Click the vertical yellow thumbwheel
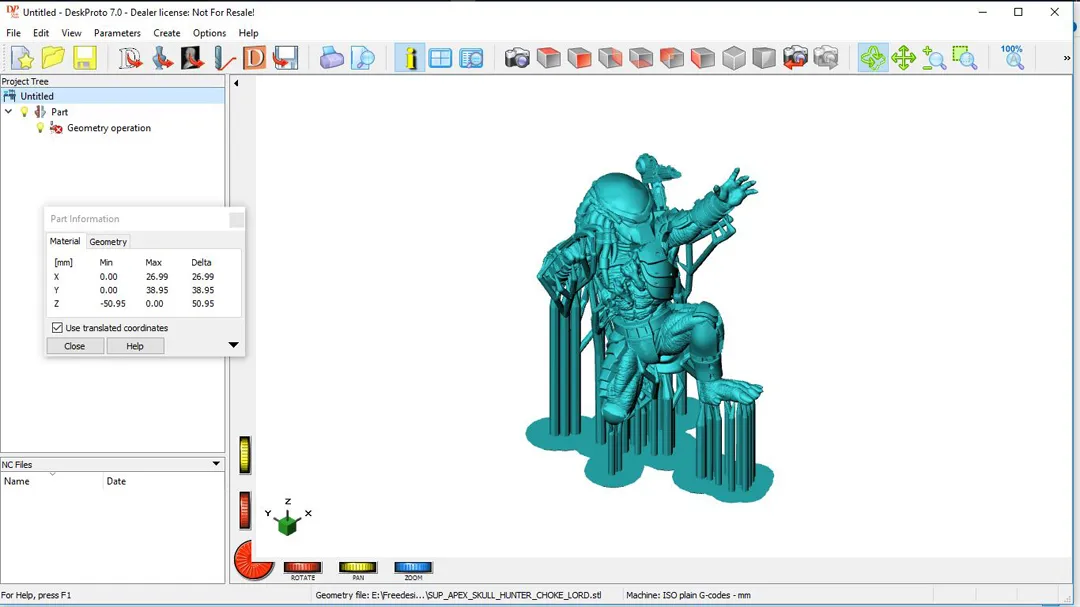Screen dimensions: 1080x607 [x=245, y=455]
